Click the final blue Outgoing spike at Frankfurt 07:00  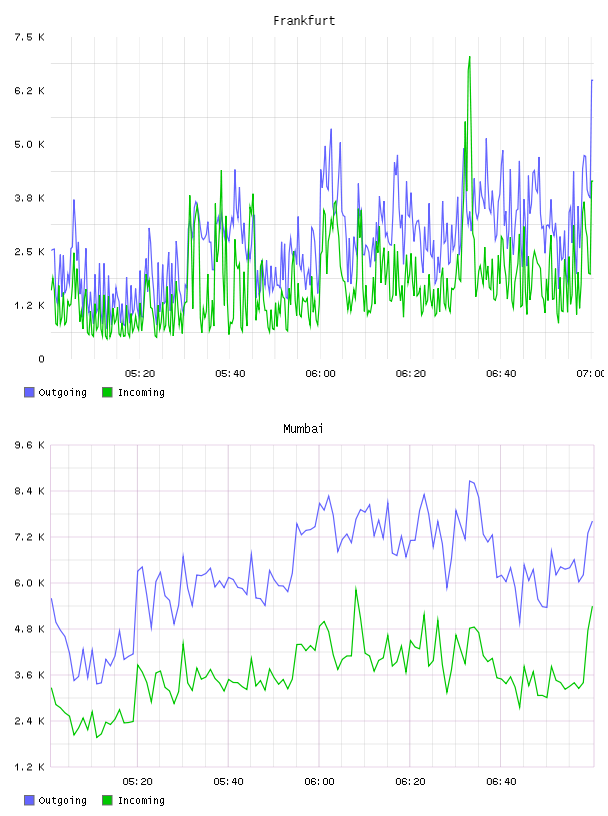coord(592,82)
